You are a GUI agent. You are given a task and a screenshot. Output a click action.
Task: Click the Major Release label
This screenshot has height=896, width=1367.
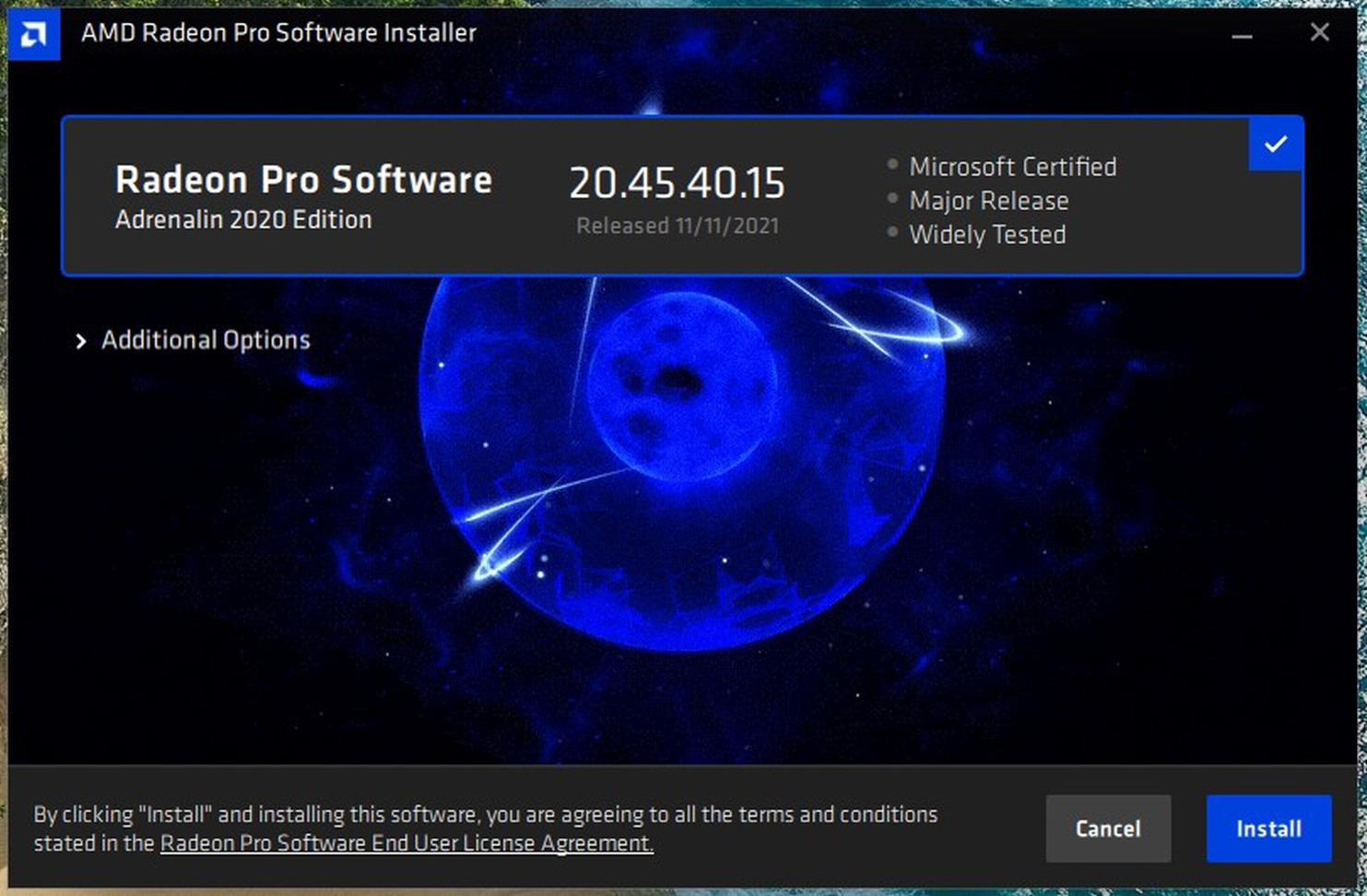[x=988, y=201]
